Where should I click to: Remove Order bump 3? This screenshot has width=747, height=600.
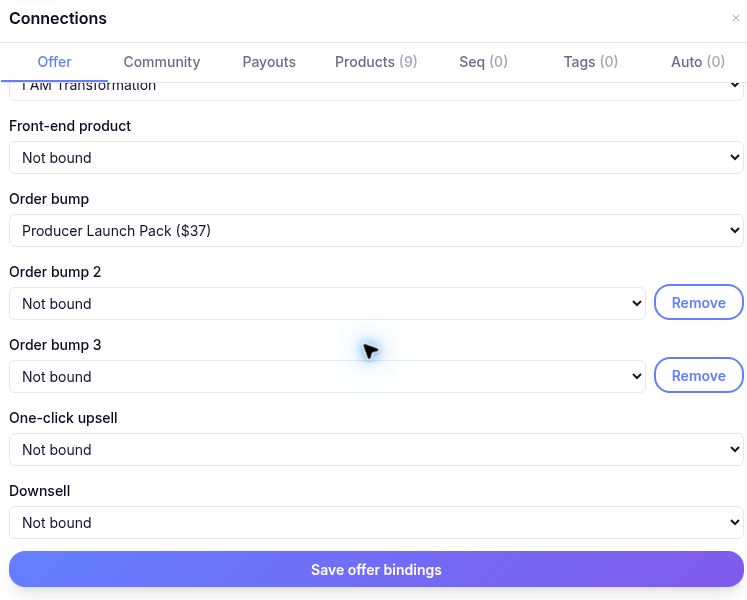click(x=698, y=375)
